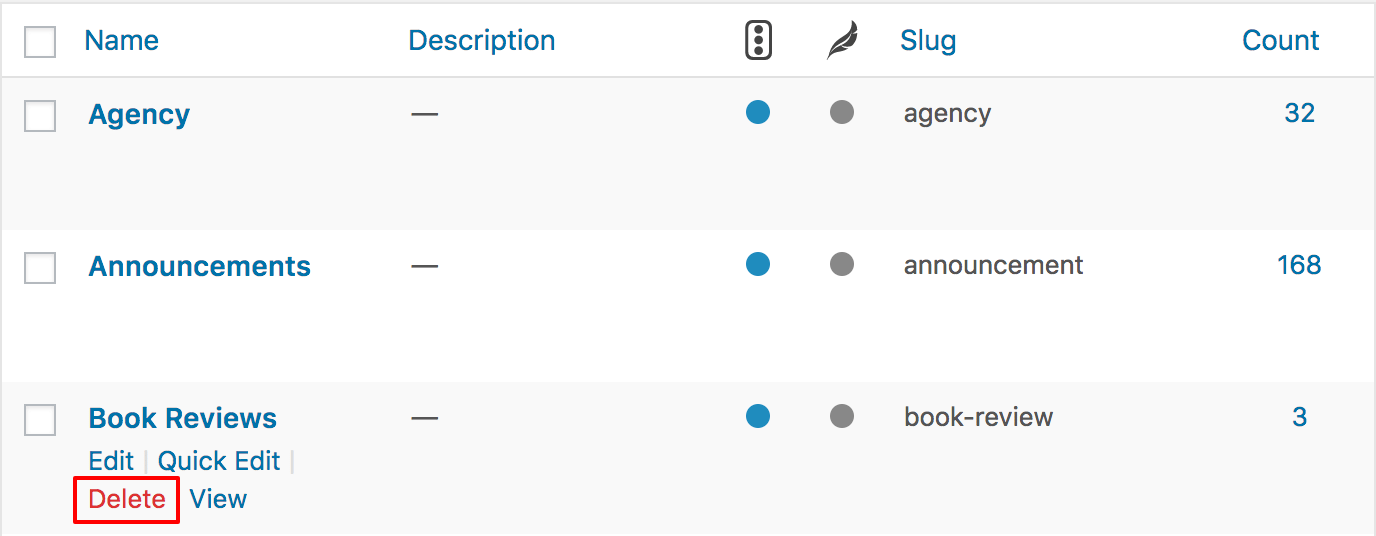Open Quick Edit for Book Reviews
1376x536 pixels.
click(219, 461)
